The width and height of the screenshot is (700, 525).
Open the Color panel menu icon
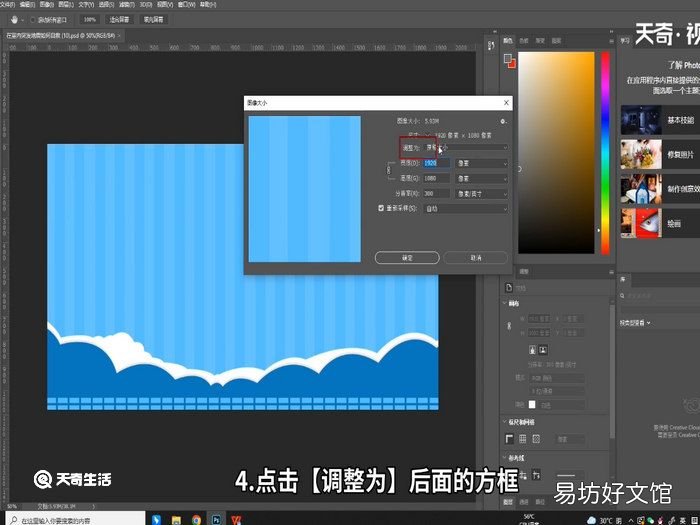[x=611, y=41]
